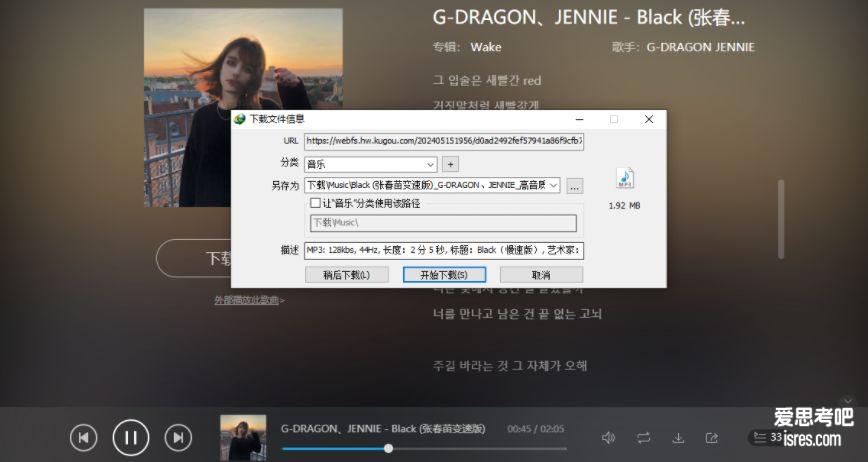This screenshot has height=462, width=868.
Task: Click lyric line ending with red
Action: [487, 81]
